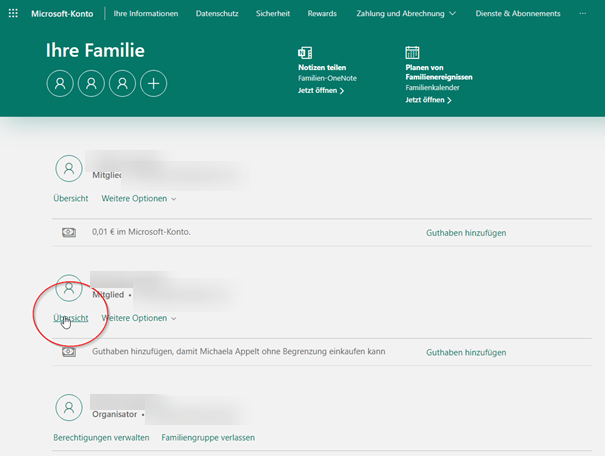This screenshot has width=605, height=456.
Task: Expand Weitere Optionen for the second member
Action: point(139,318)
